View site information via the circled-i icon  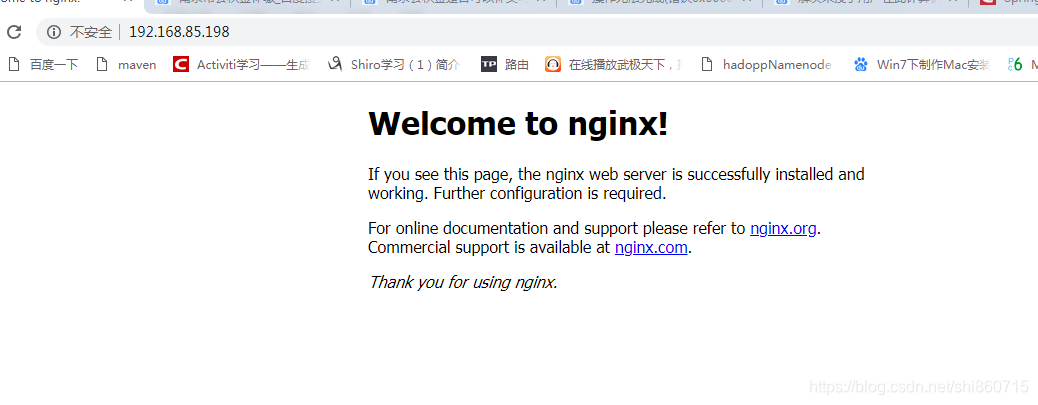click(x=54, y=32)
